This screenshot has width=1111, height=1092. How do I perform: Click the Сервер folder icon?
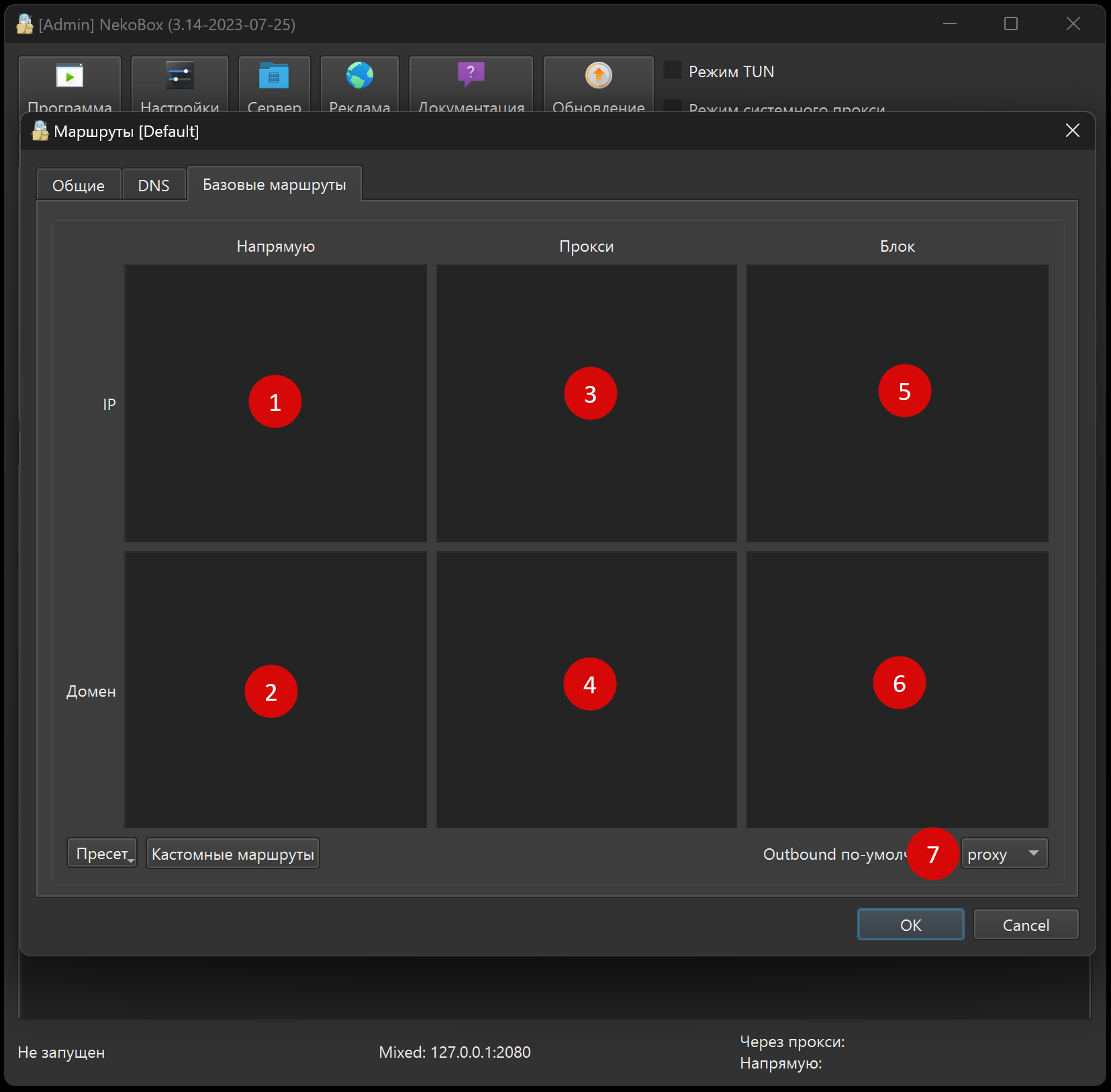(274, 77)
